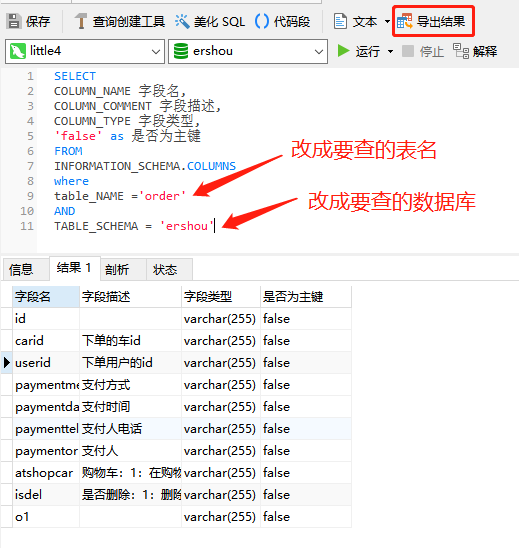This screenshot has height=548, width=519.
Task: Click the 字段类型 column header
Action: [x=221, y=297]
